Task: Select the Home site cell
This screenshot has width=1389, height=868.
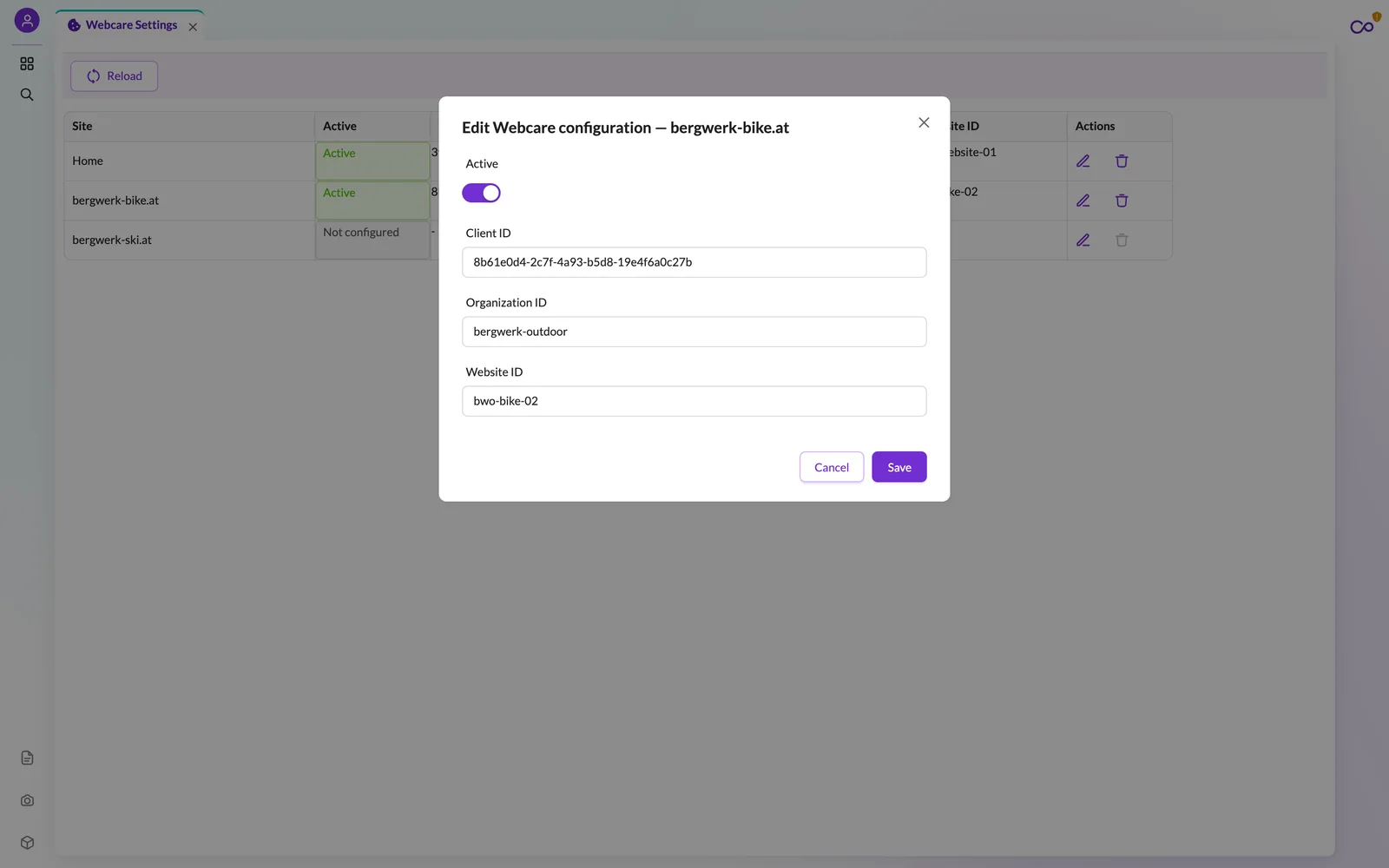Action: (189, 161)
